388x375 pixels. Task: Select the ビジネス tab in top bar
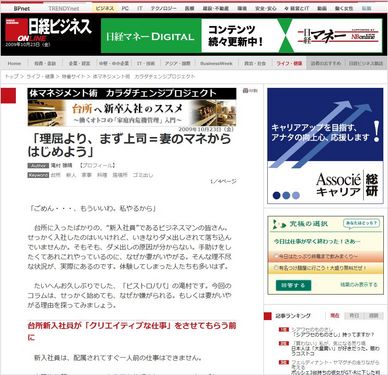click(x=105, y=8)
